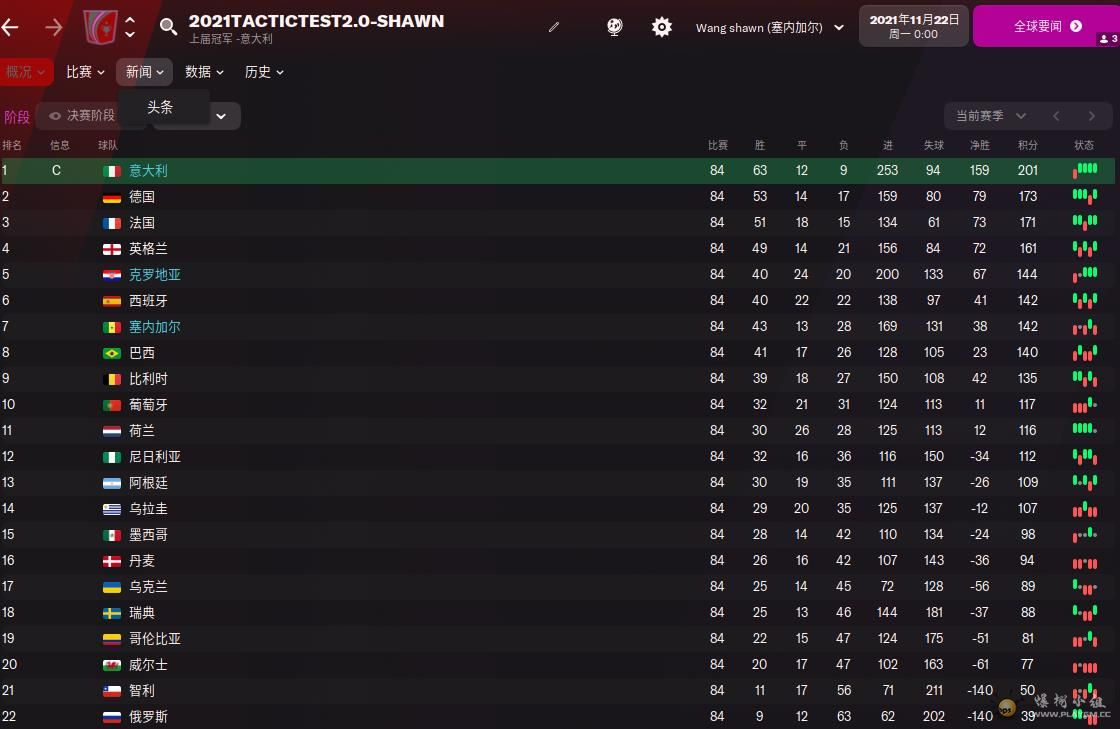Toggle the 决赛阶段 eye view option
Screen dimensions: 1120x729
(82, 116)
